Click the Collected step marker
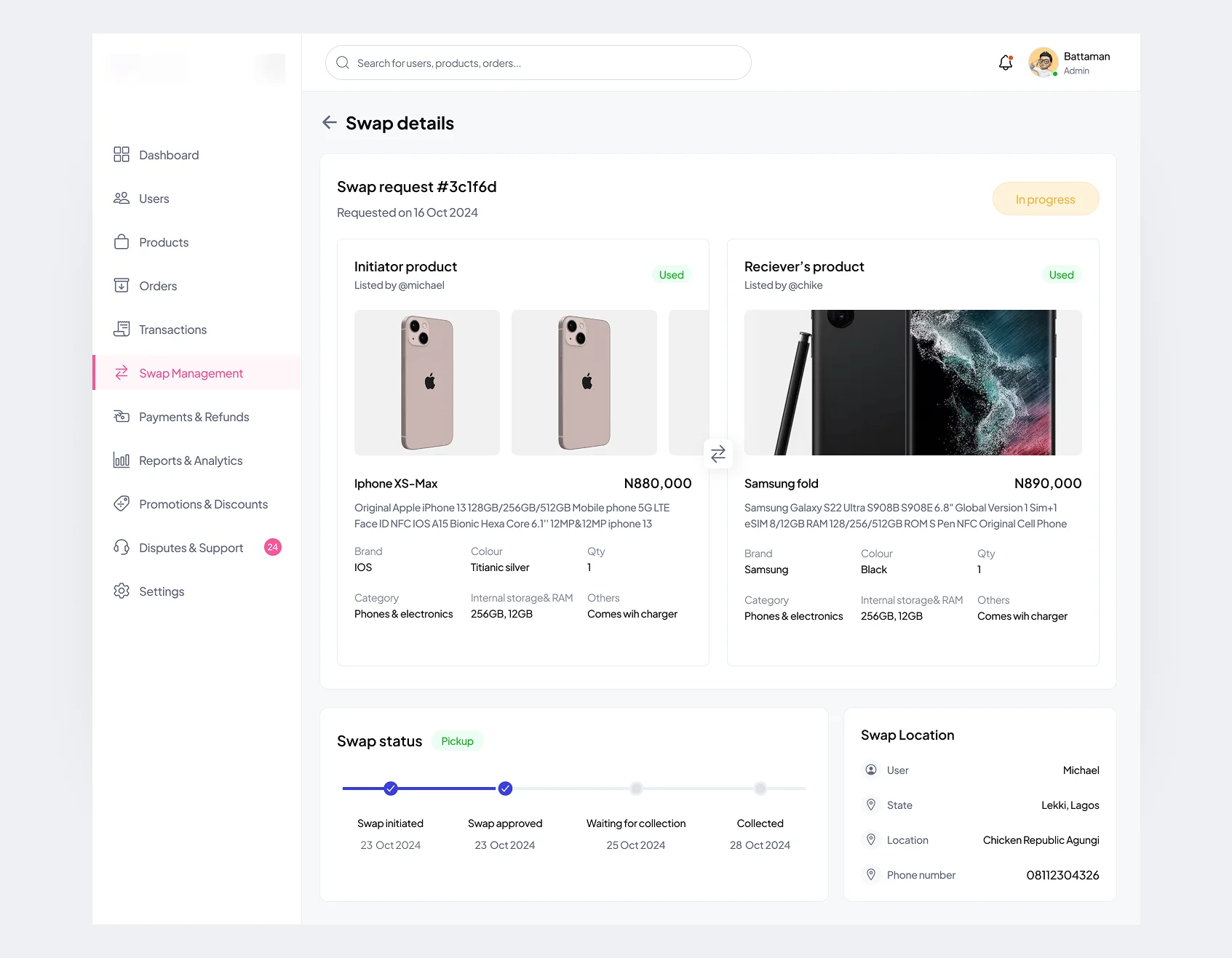 click(760, 789)
